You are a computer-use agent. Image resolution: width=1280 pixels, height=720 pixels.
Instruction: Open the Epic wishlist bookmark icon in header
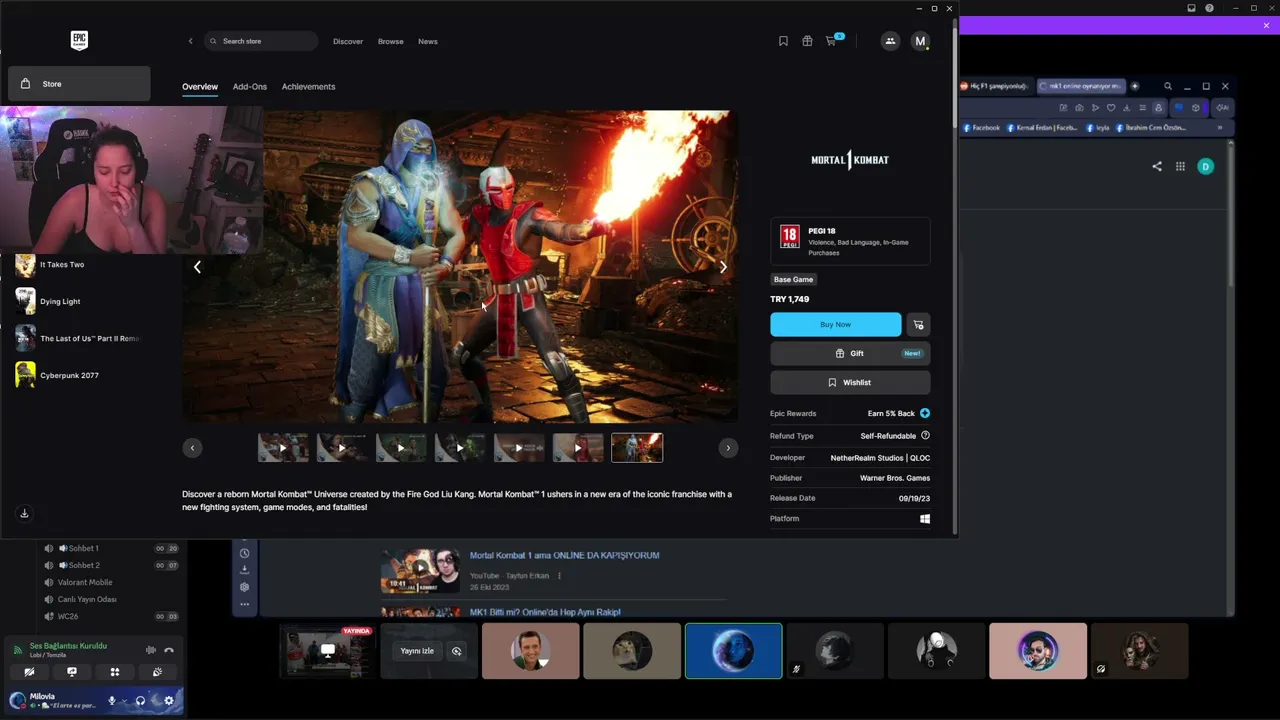(783, 41)
